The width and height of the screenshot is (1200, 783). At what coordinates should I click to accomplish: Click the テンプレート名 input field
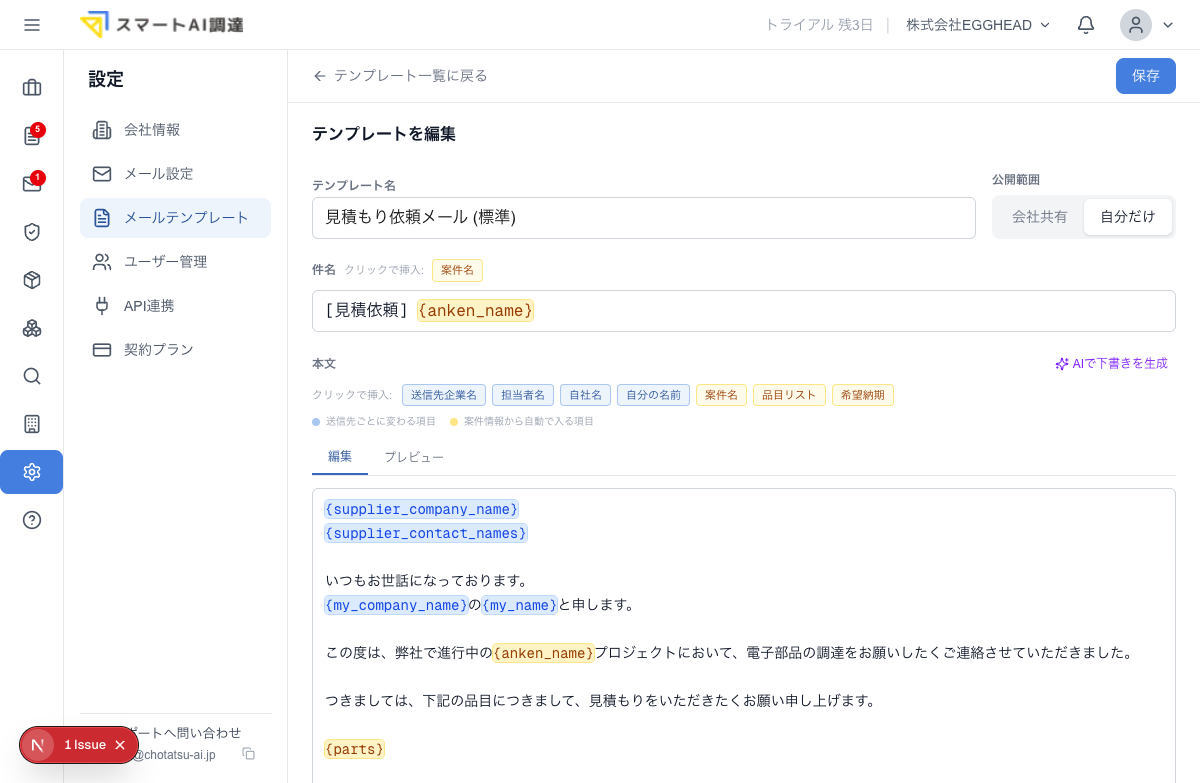coord(644,218)
